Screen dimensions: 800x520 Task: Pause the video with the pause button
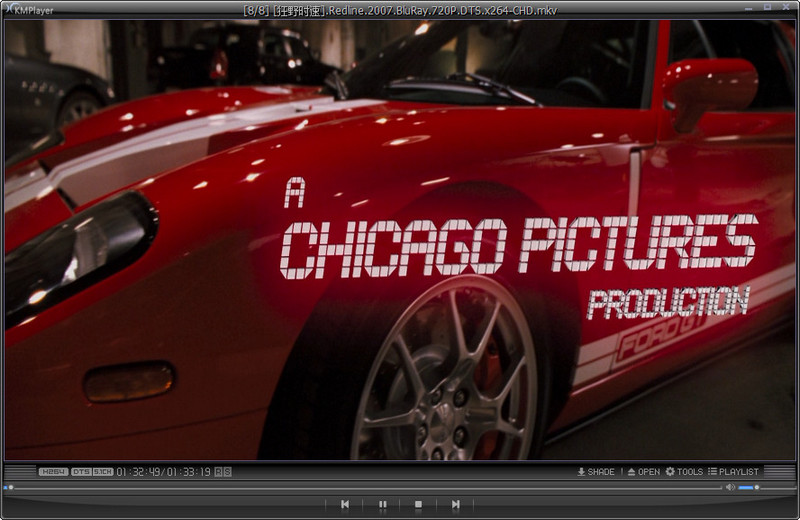382,505
